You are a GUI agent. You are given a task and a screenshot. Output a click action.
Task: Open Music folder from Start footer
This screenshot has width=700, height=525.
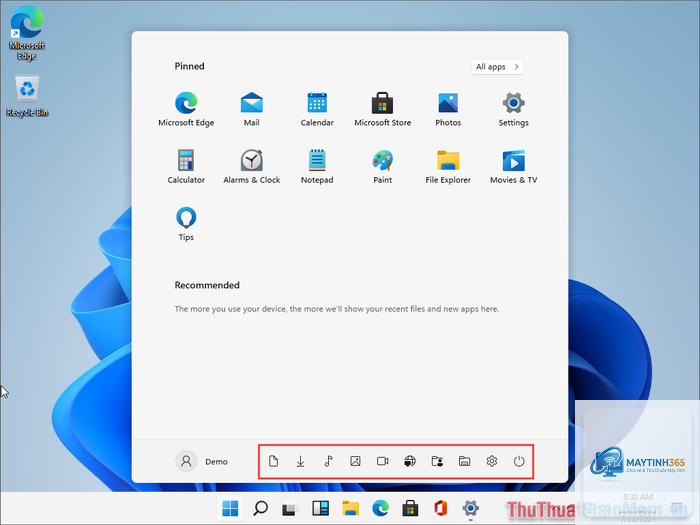328,461
